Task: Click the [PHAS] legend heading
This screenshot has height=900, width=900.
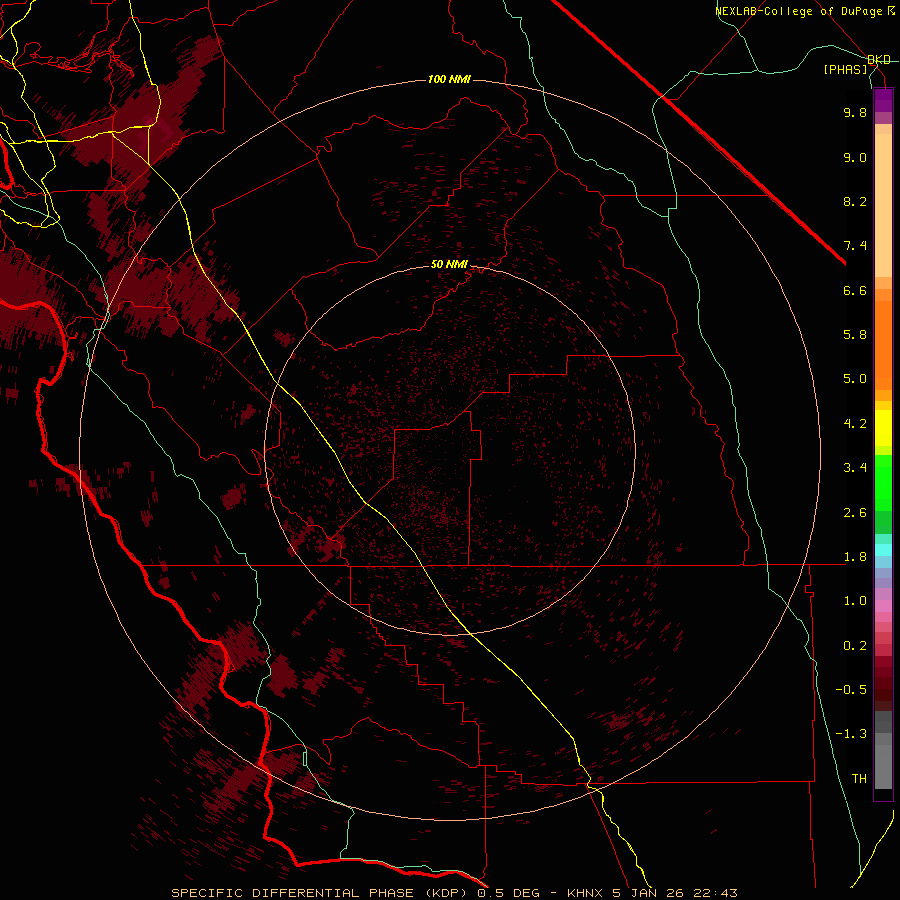Action: click(x=845, y=69)
